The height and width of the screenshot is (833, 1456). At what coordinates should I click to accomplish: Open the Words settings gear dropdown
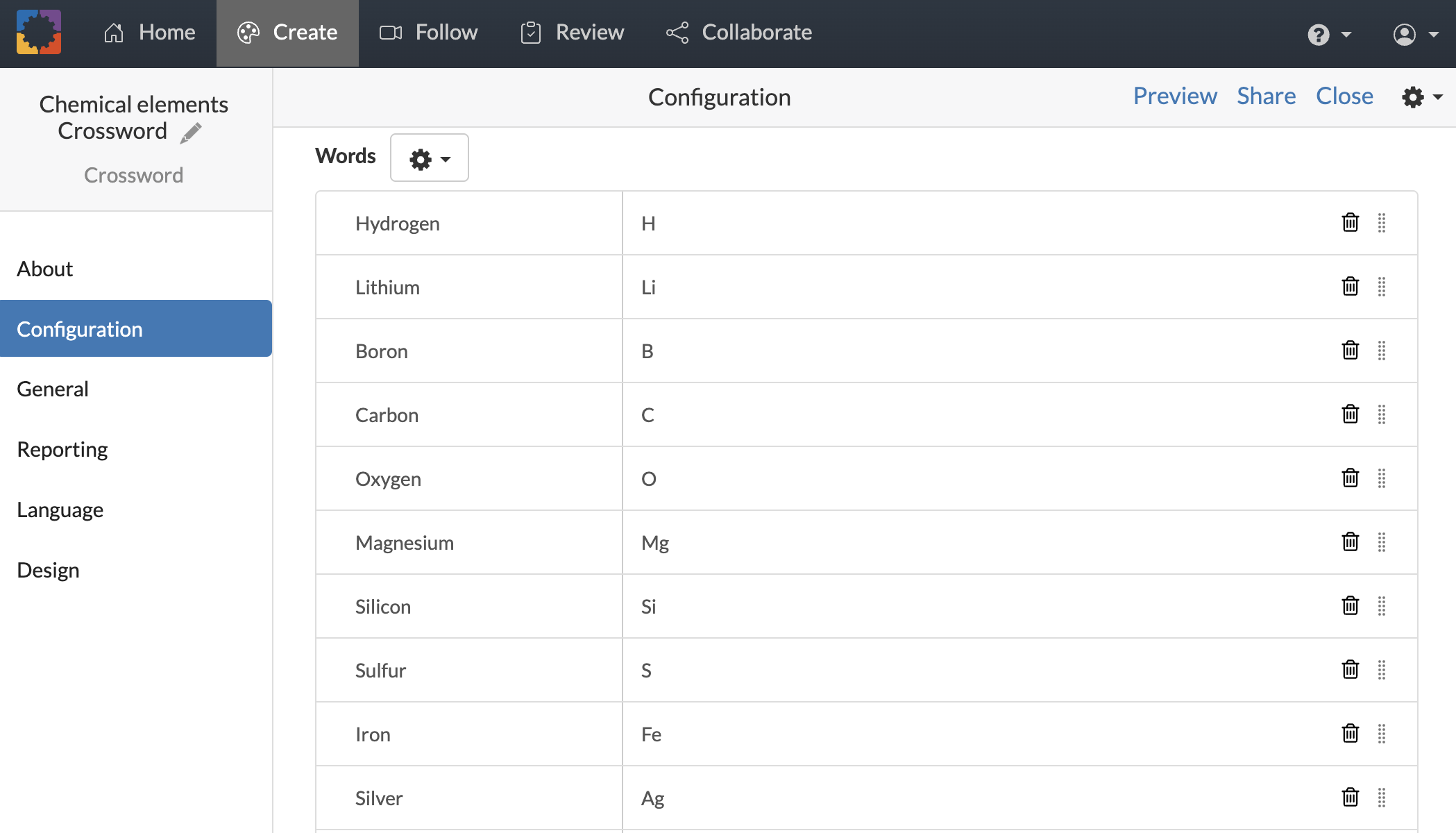coord(429,158)
